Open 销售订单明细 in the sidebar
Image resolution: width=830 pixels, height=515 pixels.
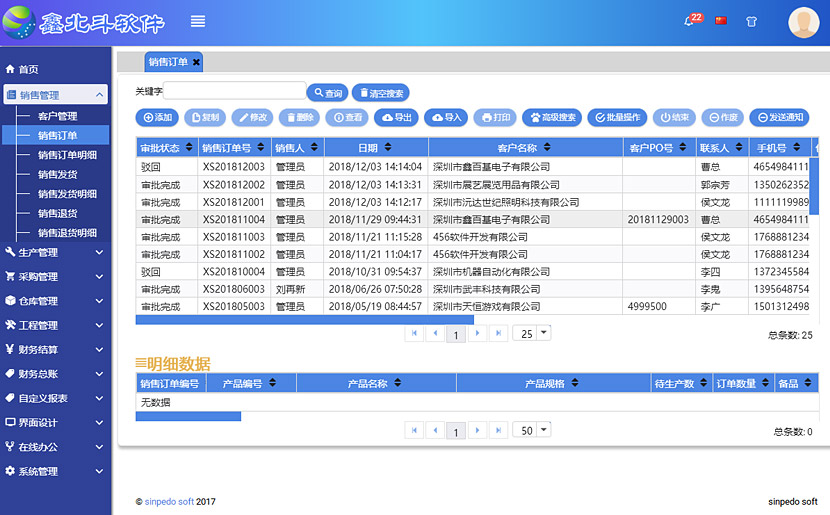pos(67,155)
